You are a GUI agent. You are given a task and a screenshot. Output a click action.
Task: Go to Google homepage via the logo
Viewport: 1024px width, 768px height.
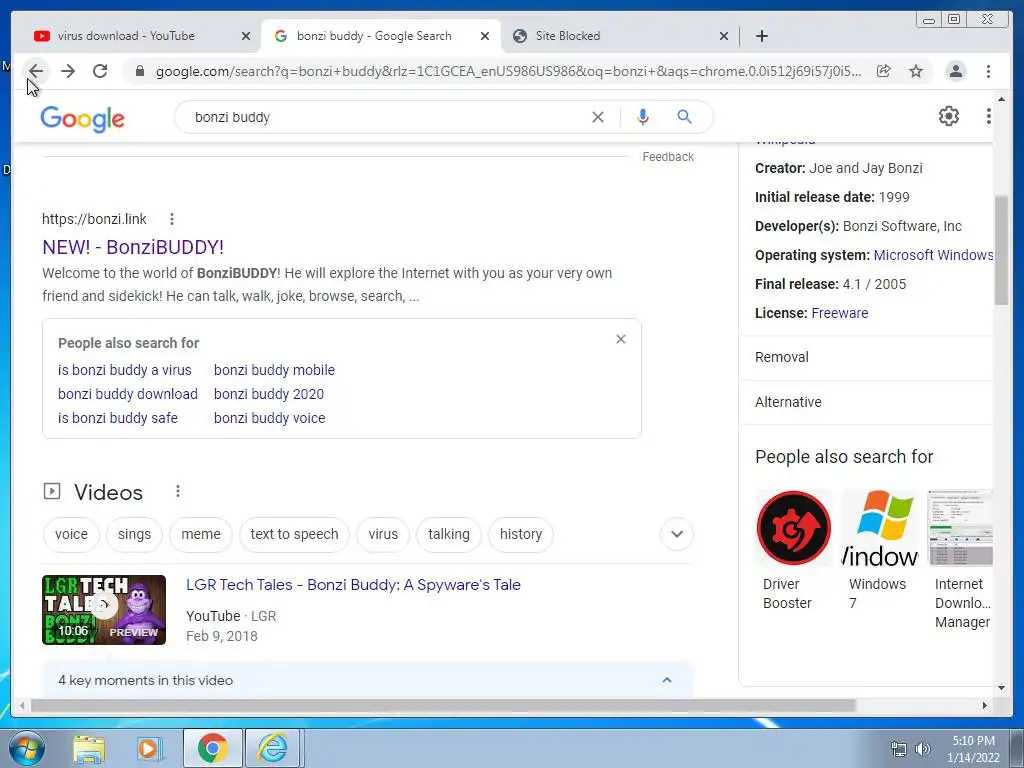coord(82,119)
